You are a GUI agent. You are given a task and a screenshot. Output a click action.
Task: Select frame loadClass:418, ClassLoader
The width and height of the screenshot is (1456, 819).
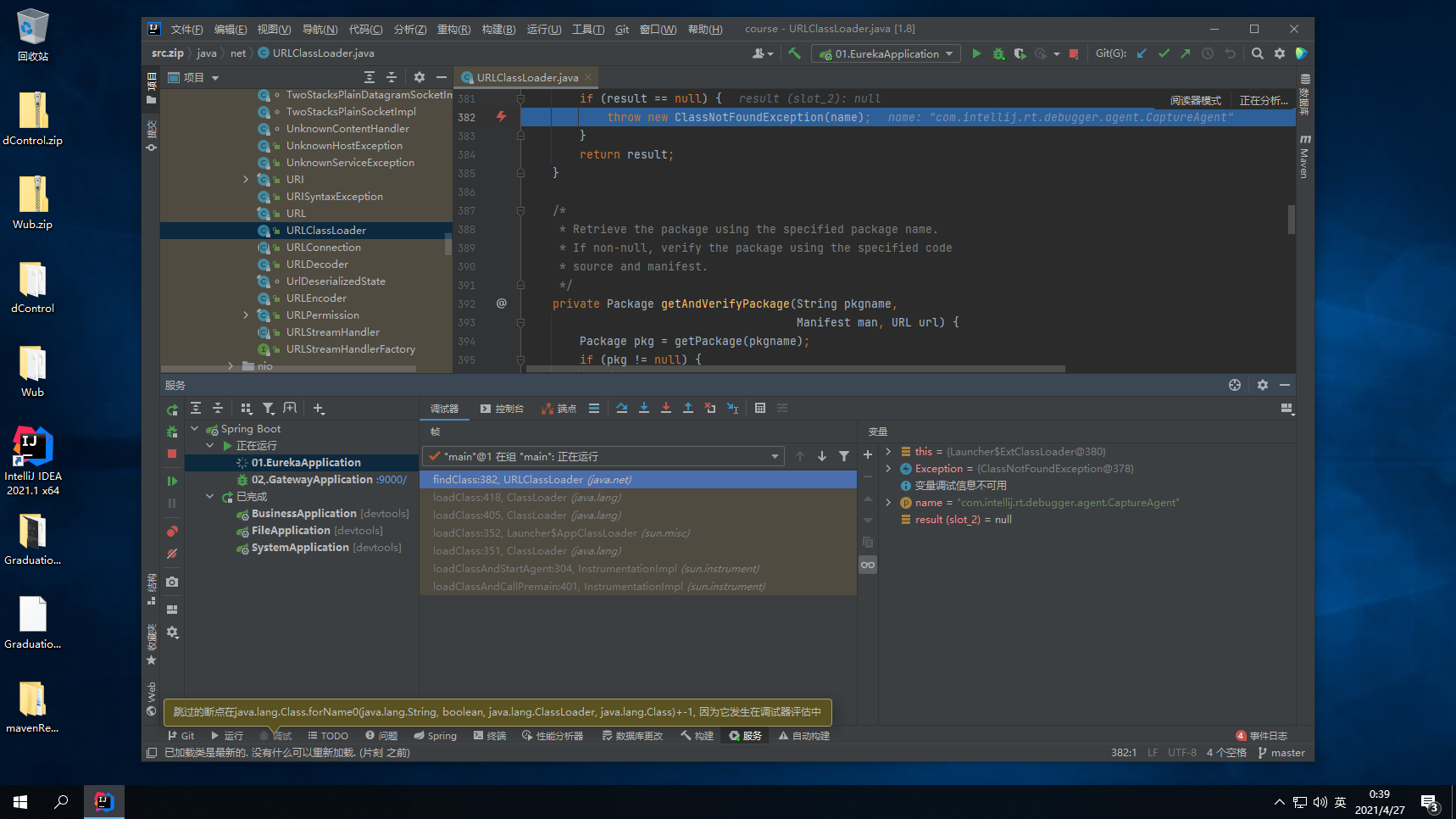638,498
